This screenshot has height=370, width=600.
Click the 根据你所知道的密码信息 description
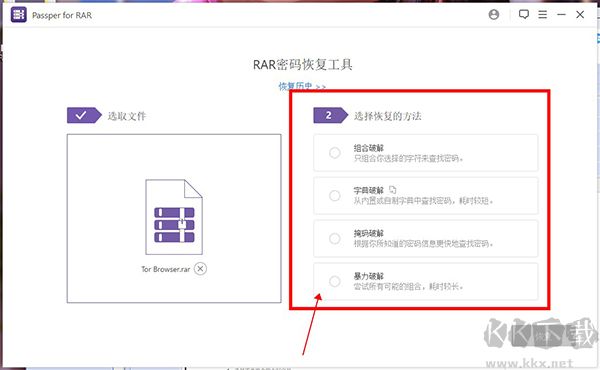pyautogui.click(x=423, y=243)
